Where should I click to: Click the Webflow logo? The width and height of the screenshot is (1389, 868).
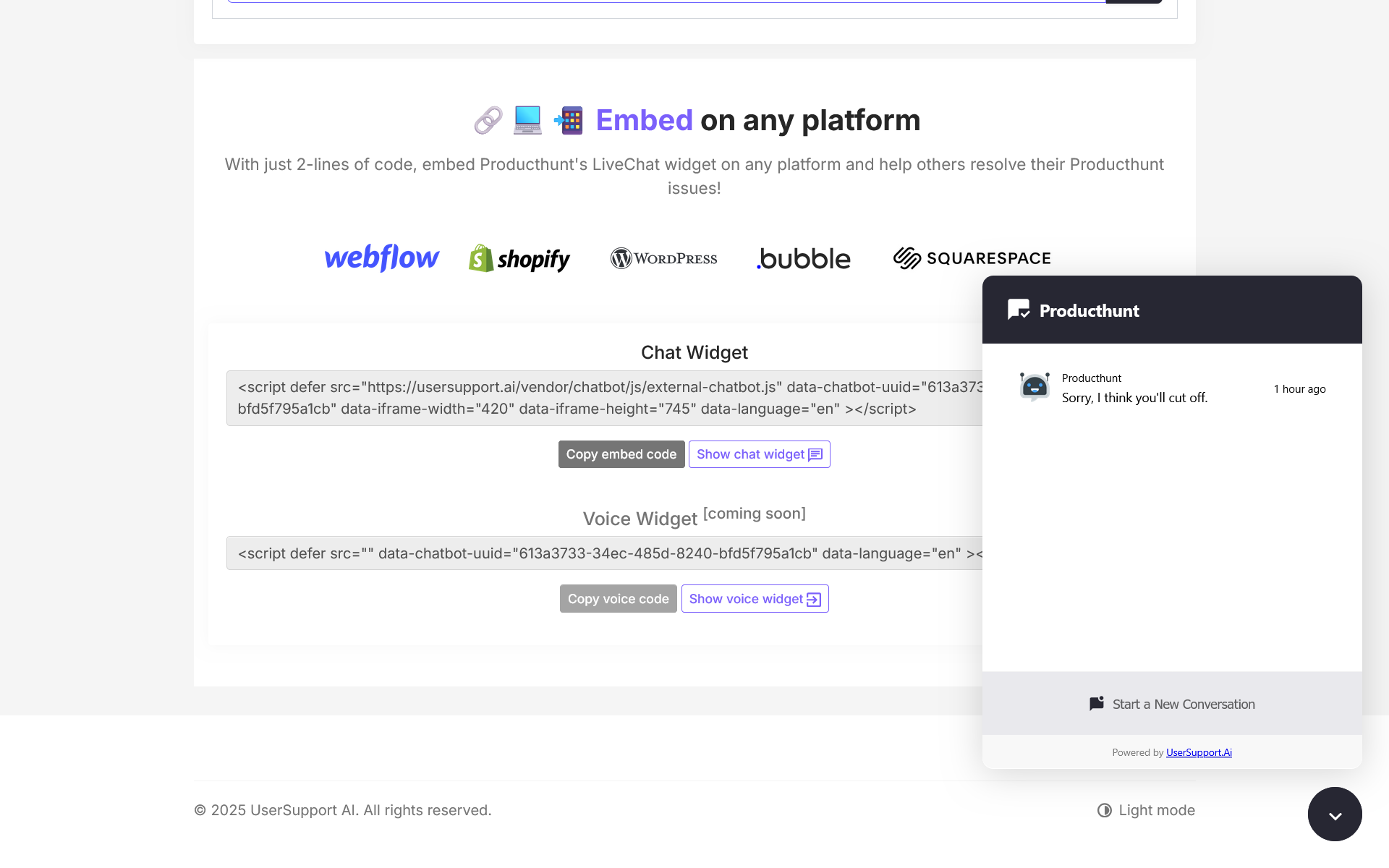pos(381,258)
